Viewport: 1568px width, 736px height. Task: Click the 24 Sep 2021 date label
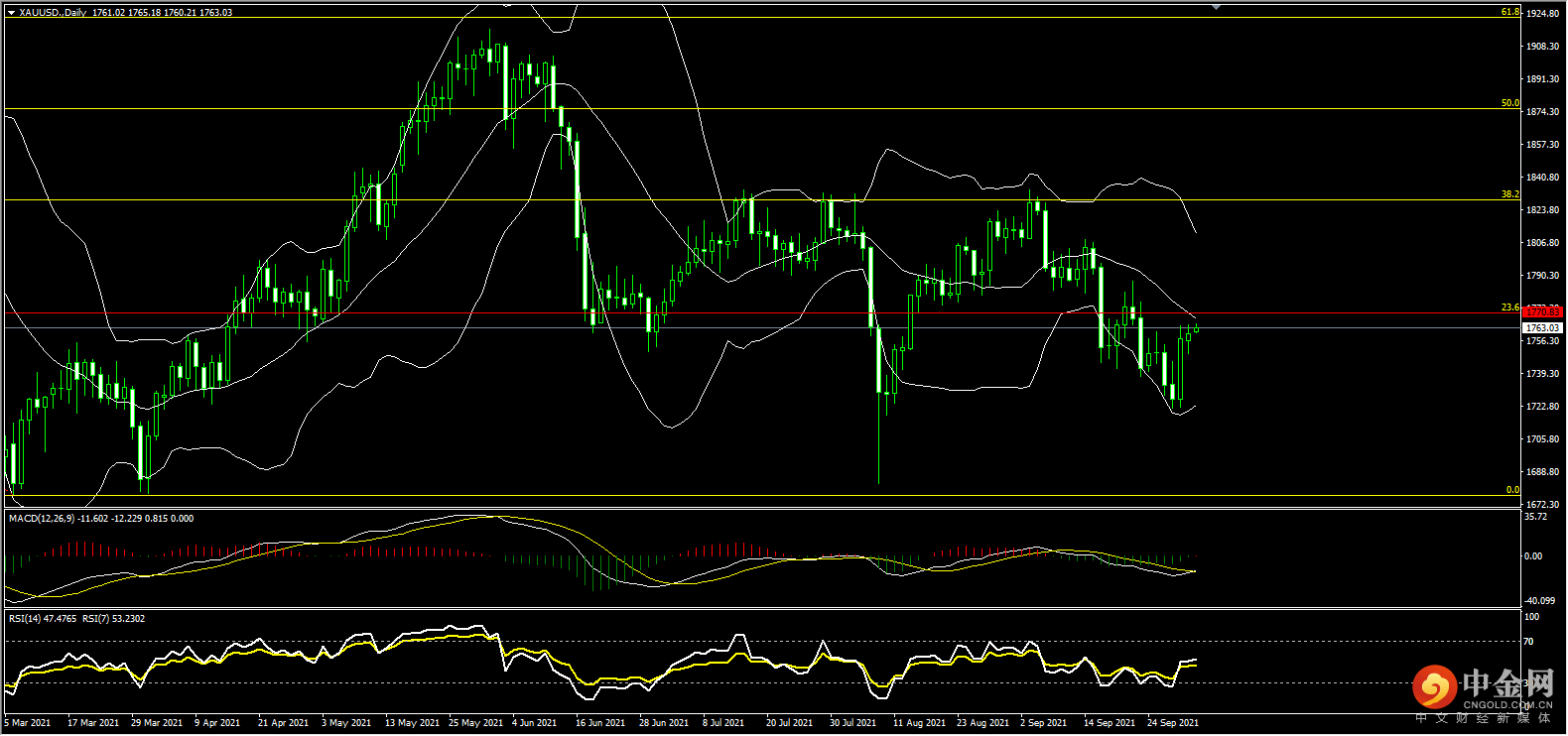pyautogui.click(x=1173, y=723)
